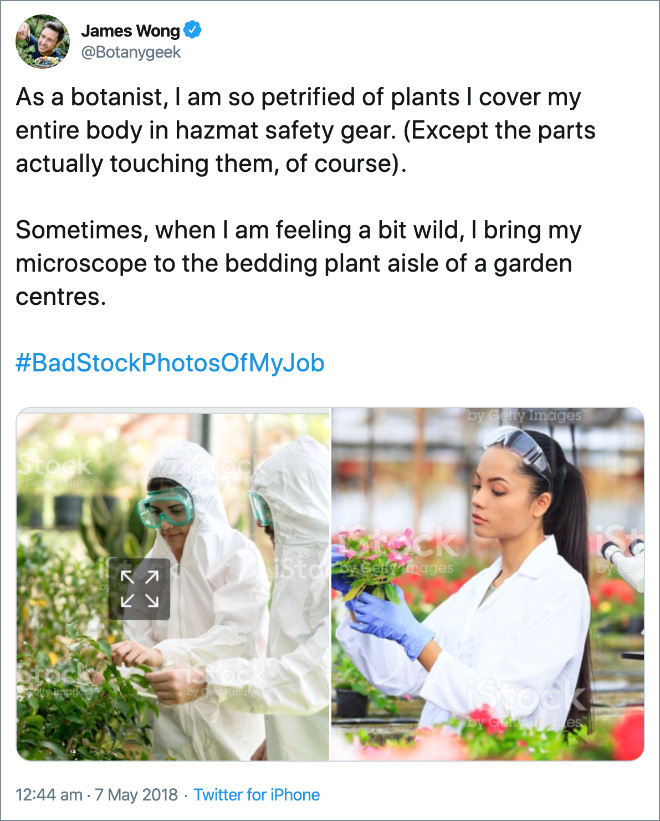Click the green goggles in left photo
The image size is (660, 821).
[165, 508]
